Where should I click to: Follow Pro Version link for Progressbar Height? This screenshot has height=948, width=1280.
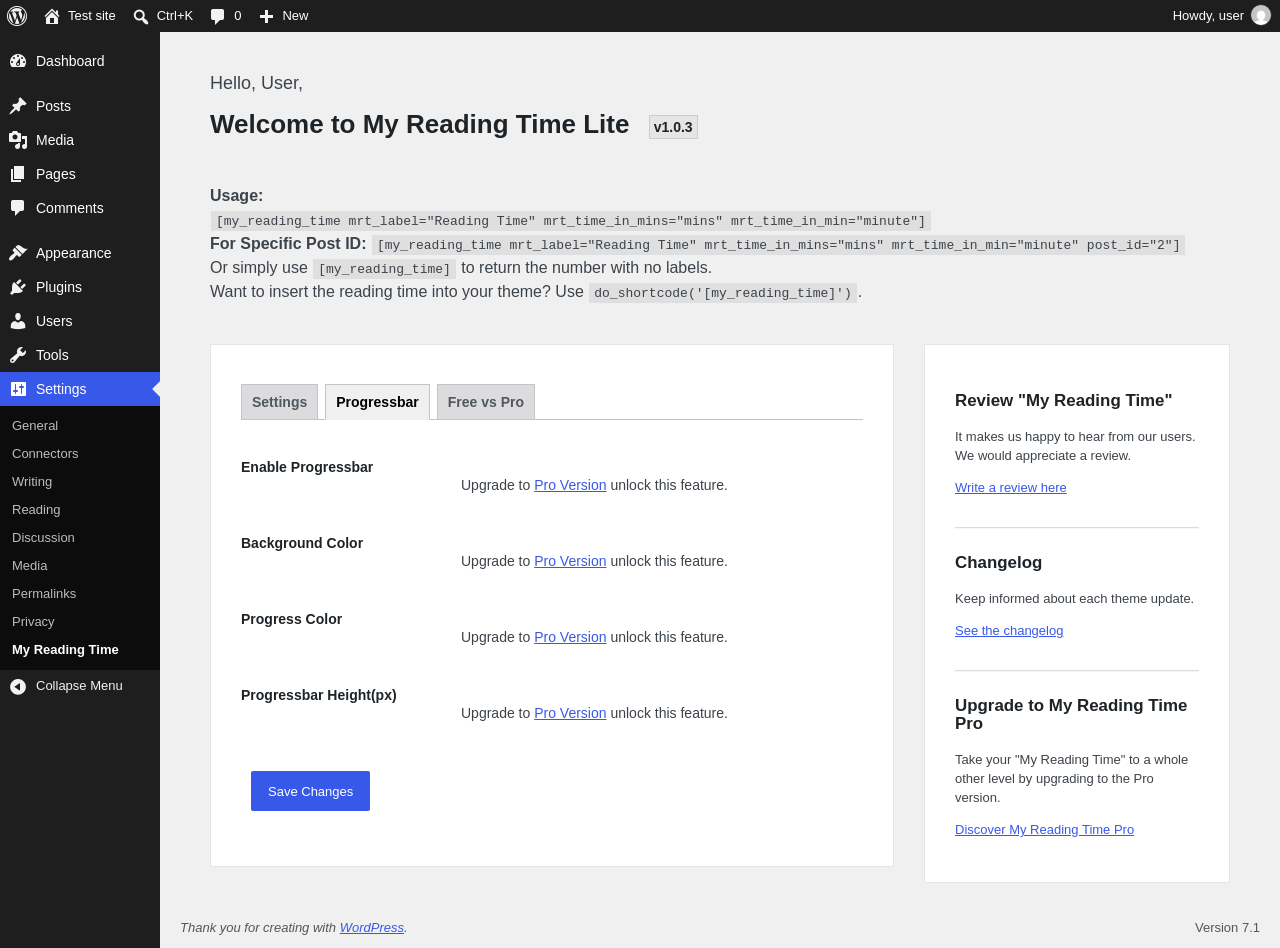coord(570,713)
